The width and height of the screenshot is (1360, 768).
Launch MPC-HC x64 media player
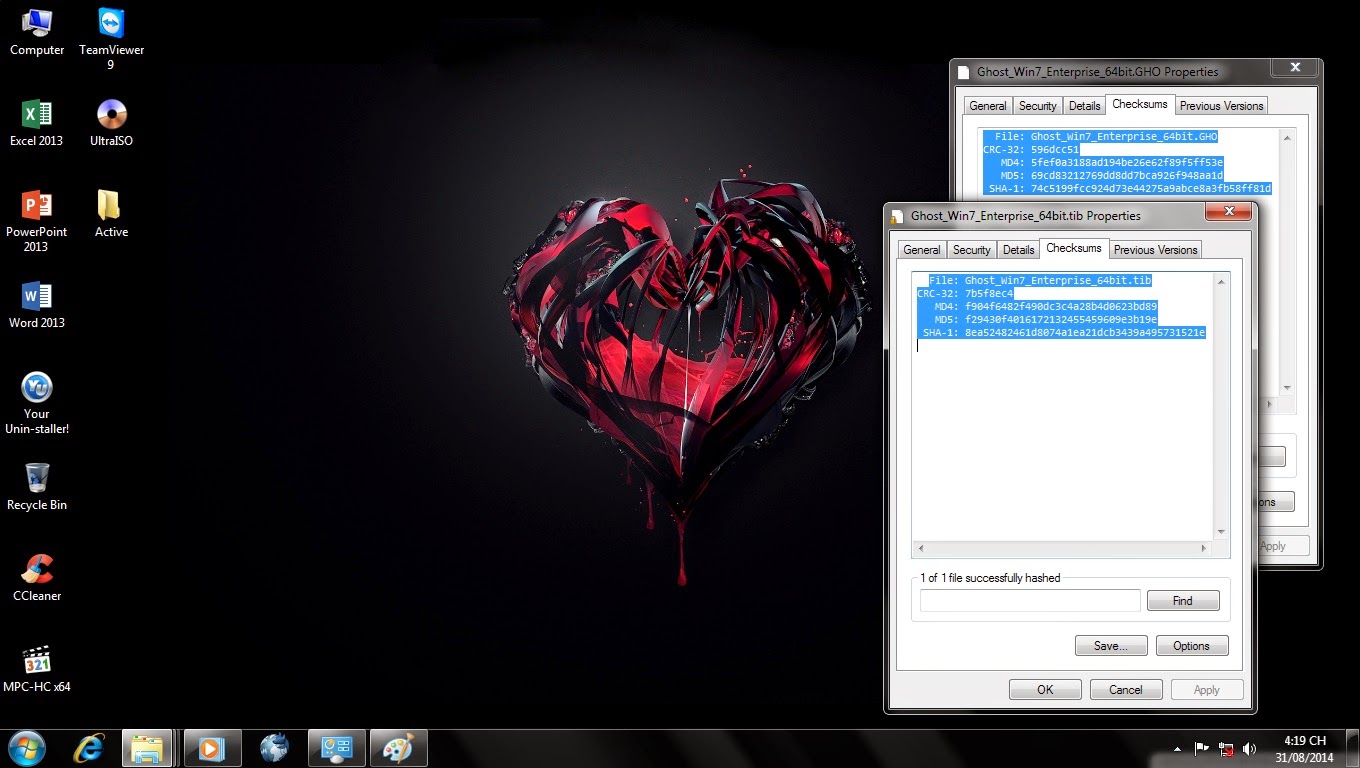(x=37, y=660)
